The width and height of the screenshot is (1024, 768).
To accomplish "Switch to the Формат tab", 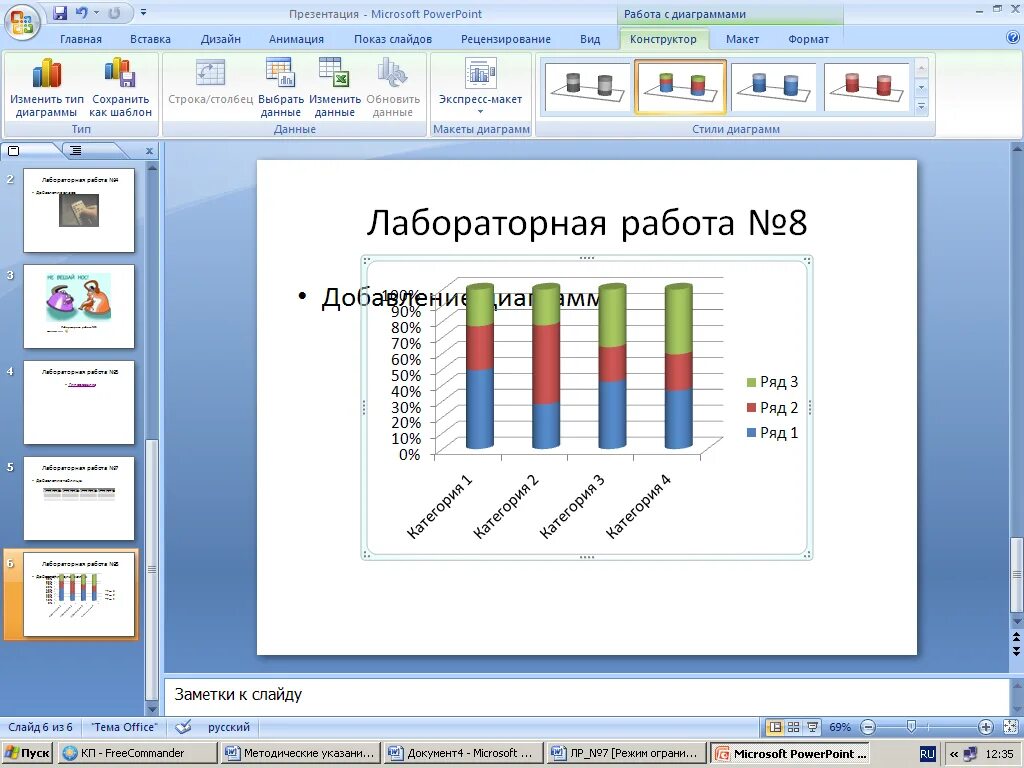I will point(808,39).
